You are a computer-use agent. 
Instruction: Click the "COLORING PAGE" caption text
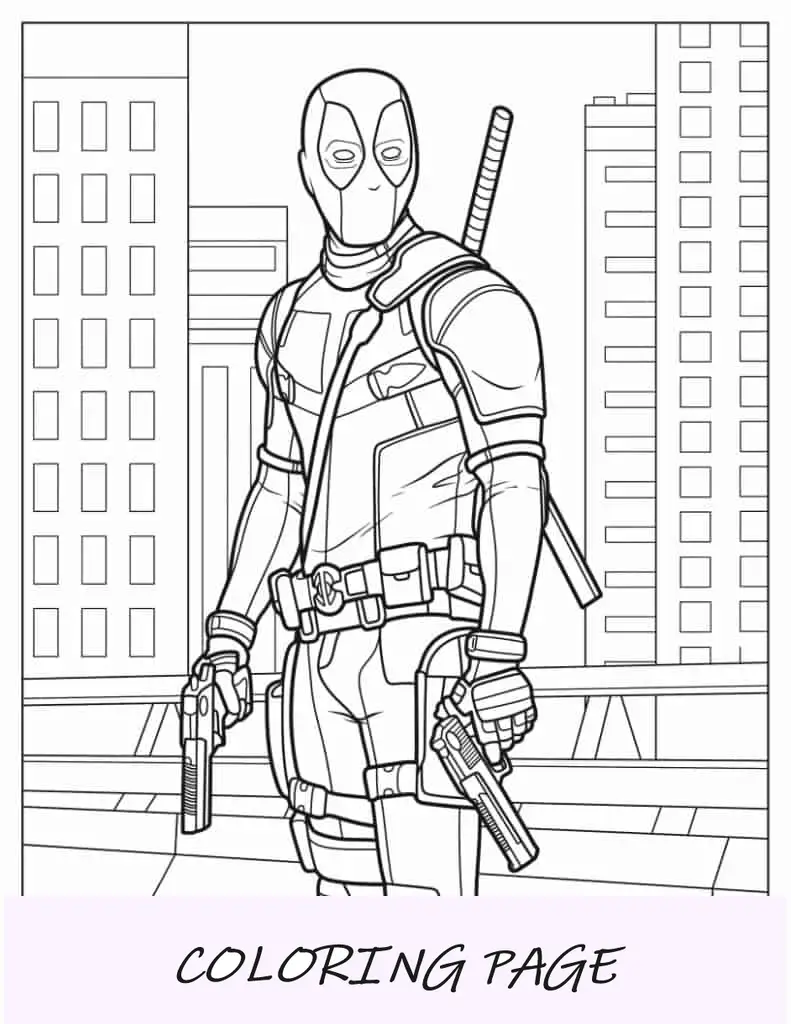click(396, 966)
